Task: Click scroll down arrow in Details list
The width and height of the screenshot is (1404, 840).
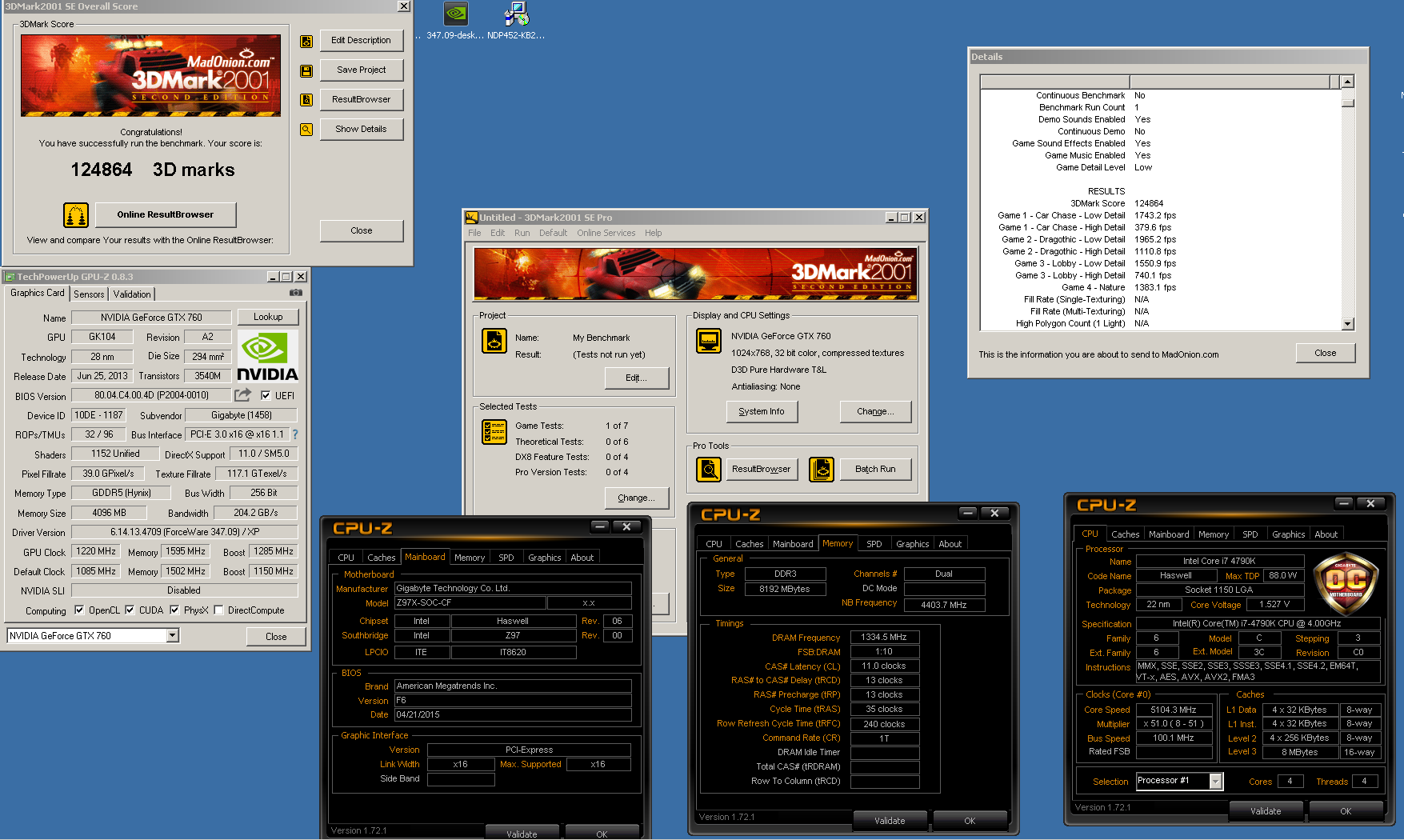Action: click(x=1348, y=324)
